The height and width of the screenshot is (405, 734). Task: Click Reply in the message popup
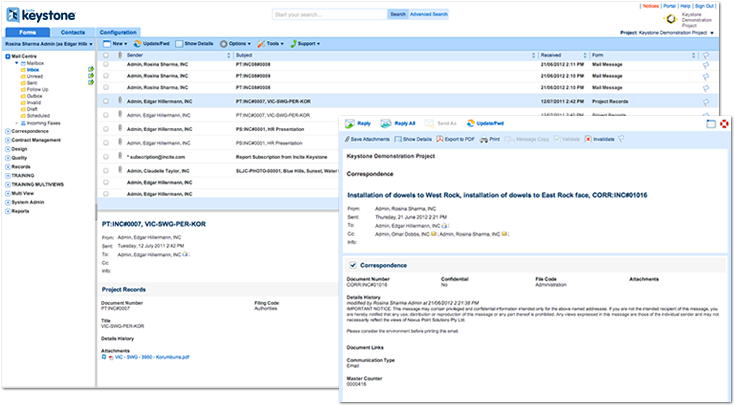coord(359,124)
